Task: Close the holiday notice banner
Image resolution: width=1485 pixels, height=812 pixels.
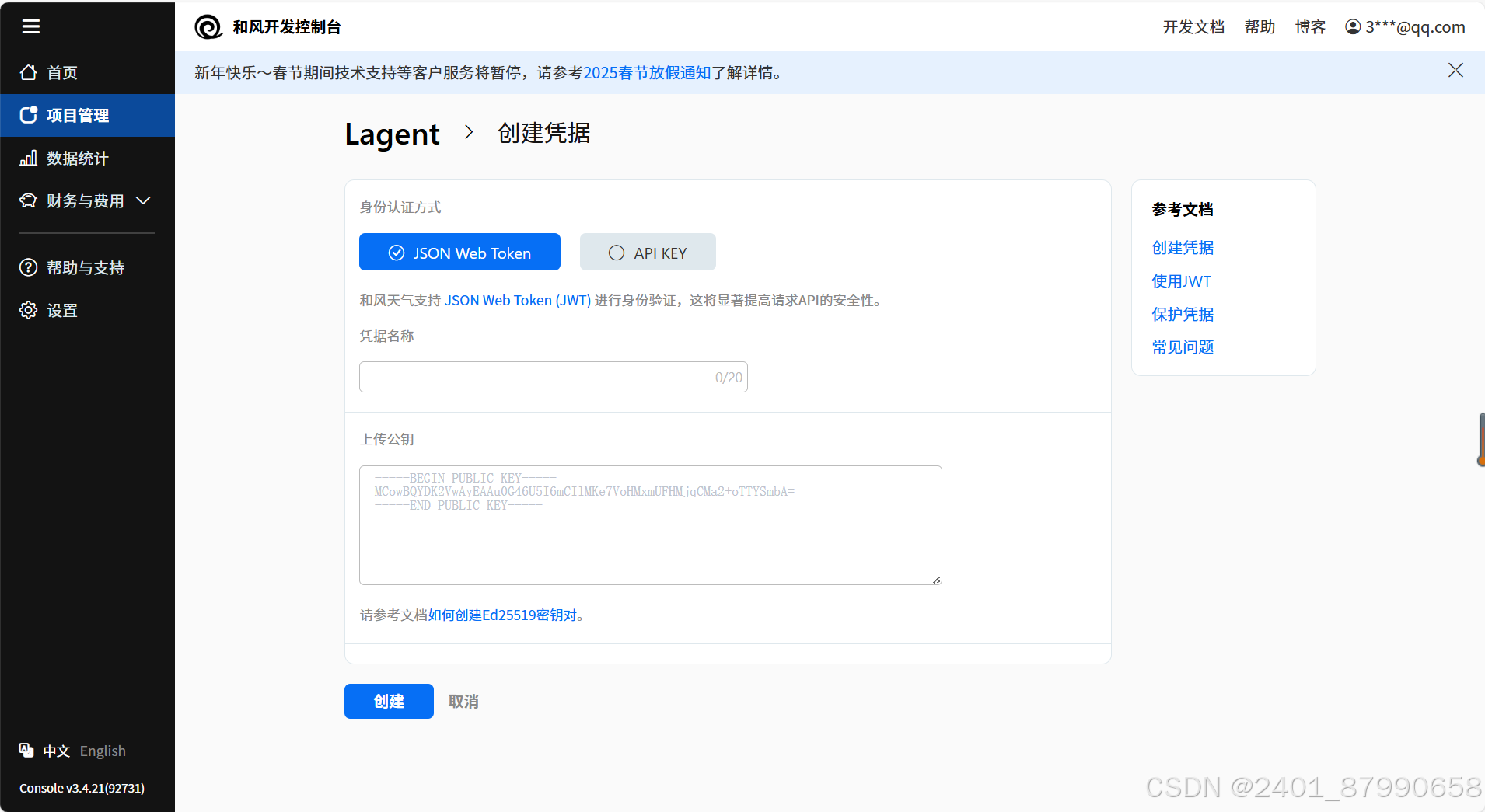Action: (1455, 71)
